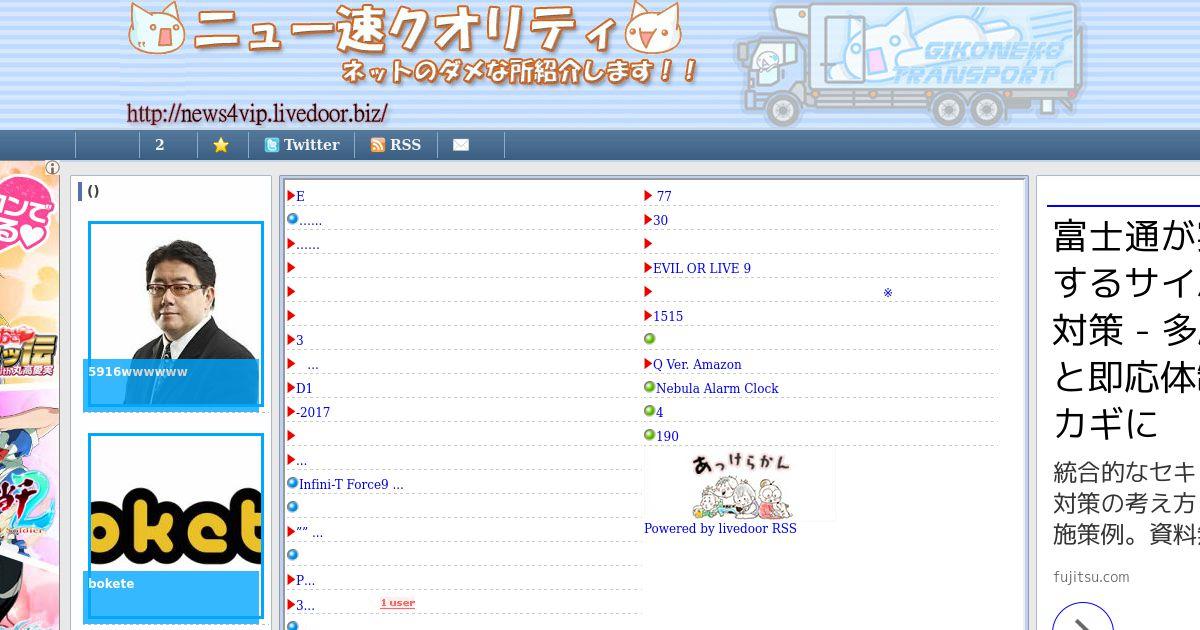Screen dimensions: 1200x630
Task: Select the '2' navigation bar item
Action: coord(160,145)
